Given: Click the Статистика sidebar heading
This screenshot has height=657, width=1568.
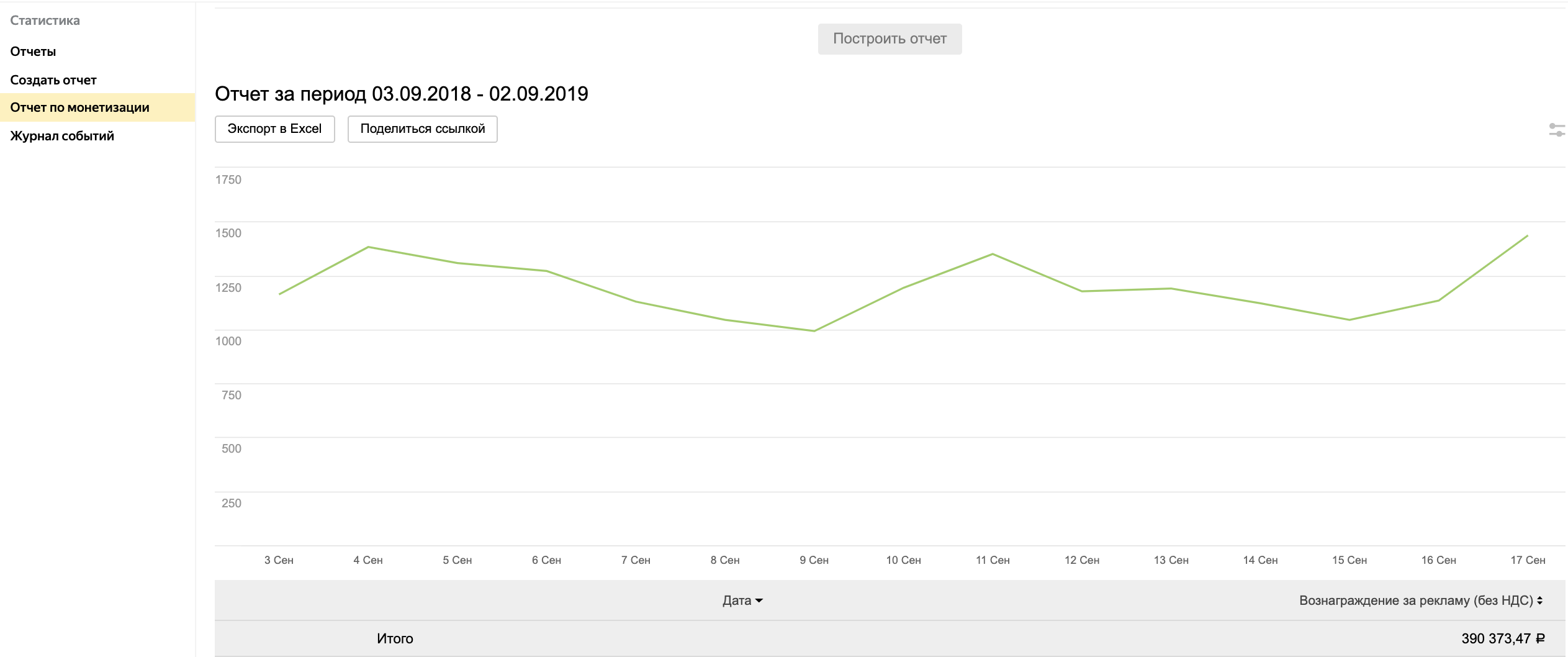Looking at the screenshot, I should tap(45, 20).
